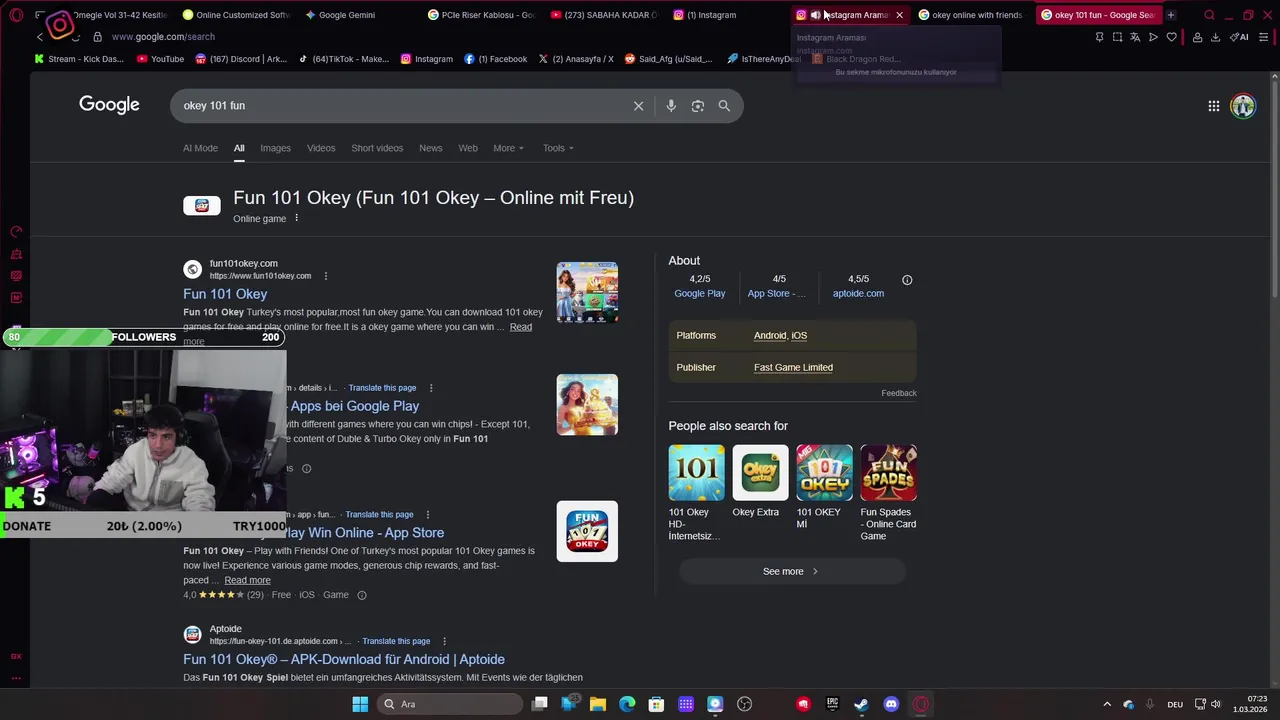
Task: Click the Android platform link
Action: click(770, 335)
